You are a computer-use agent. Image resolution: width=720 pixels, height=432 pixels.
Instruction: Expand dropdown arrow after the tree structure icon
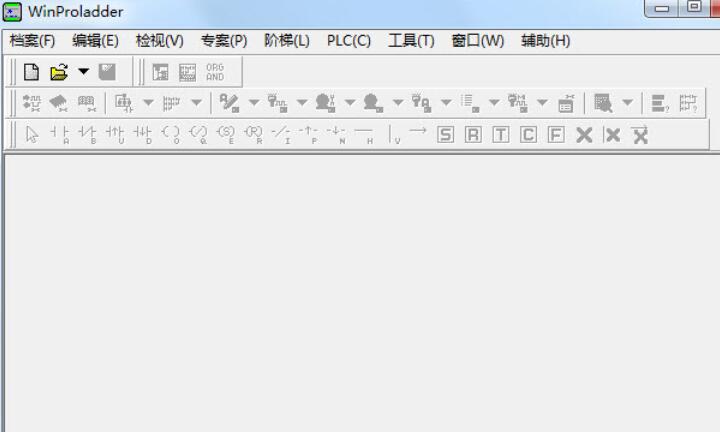tap(196, 102)
